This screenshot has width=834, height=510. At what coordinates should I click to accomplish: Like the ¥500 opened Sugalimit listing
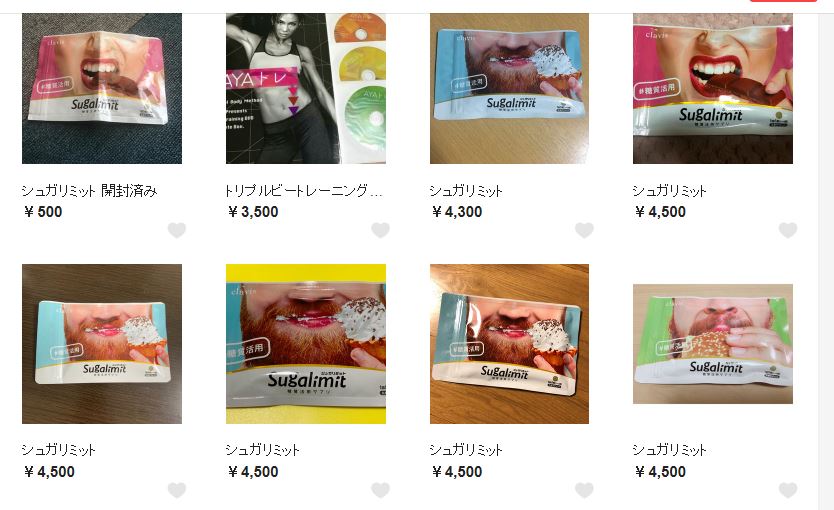tap(177, 230)
